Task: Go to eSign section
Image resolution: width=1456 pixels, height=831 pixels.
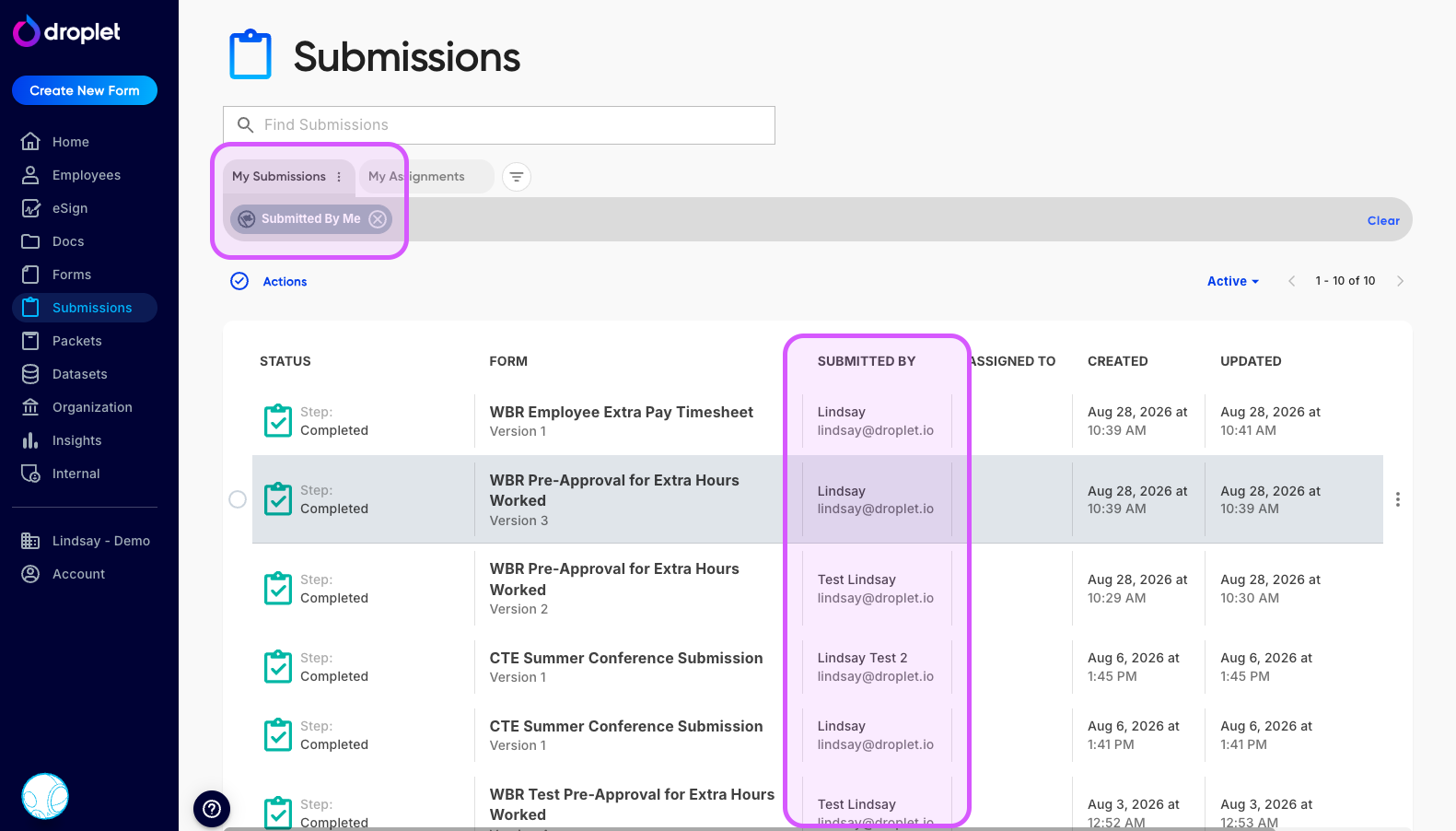Action: (85, 208)
